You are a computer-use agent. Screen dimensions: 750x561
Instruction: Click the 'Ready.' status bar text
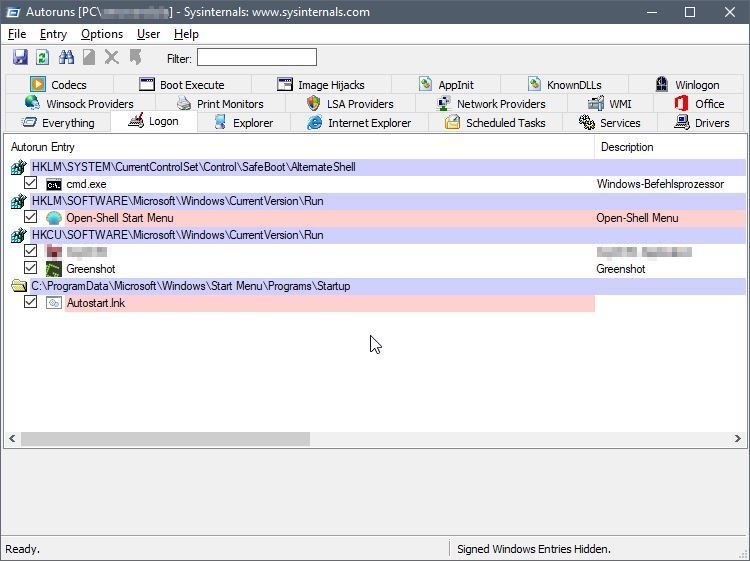(22, 549)
